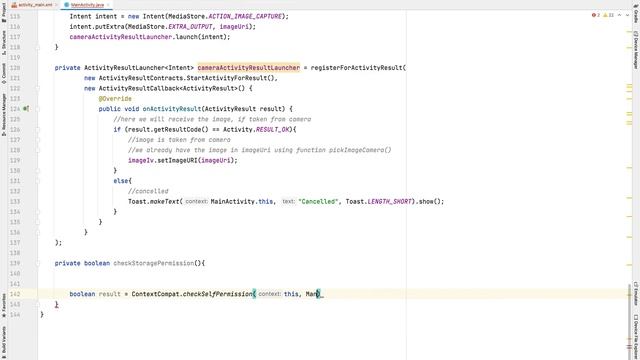Click the RESULT_OK constant

point(273,129)
